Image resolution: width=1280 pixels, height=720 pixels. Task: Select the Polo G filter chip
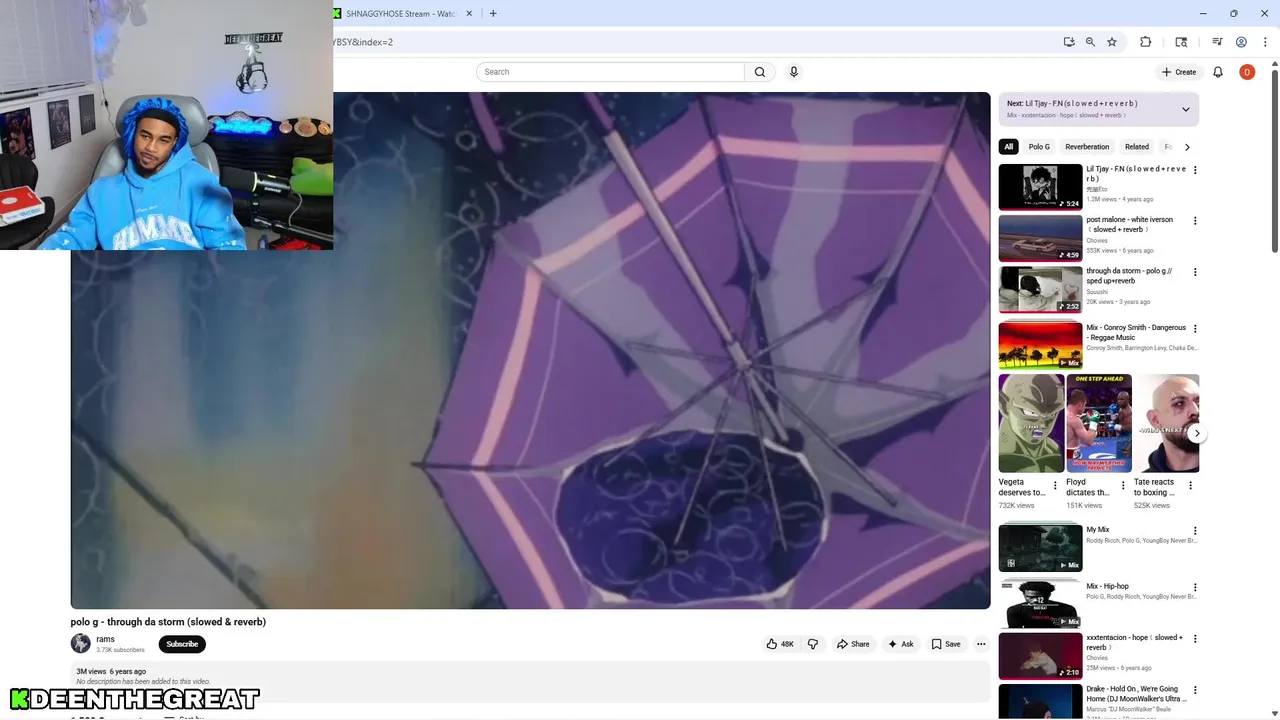click(x=1039, y=147)
